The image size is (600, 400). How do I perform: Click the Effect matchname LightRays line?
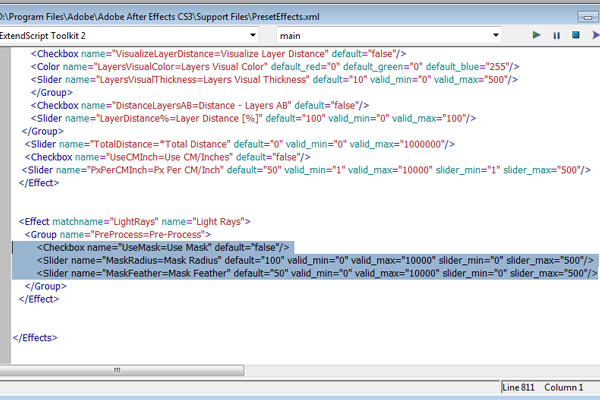coord(135,222)
